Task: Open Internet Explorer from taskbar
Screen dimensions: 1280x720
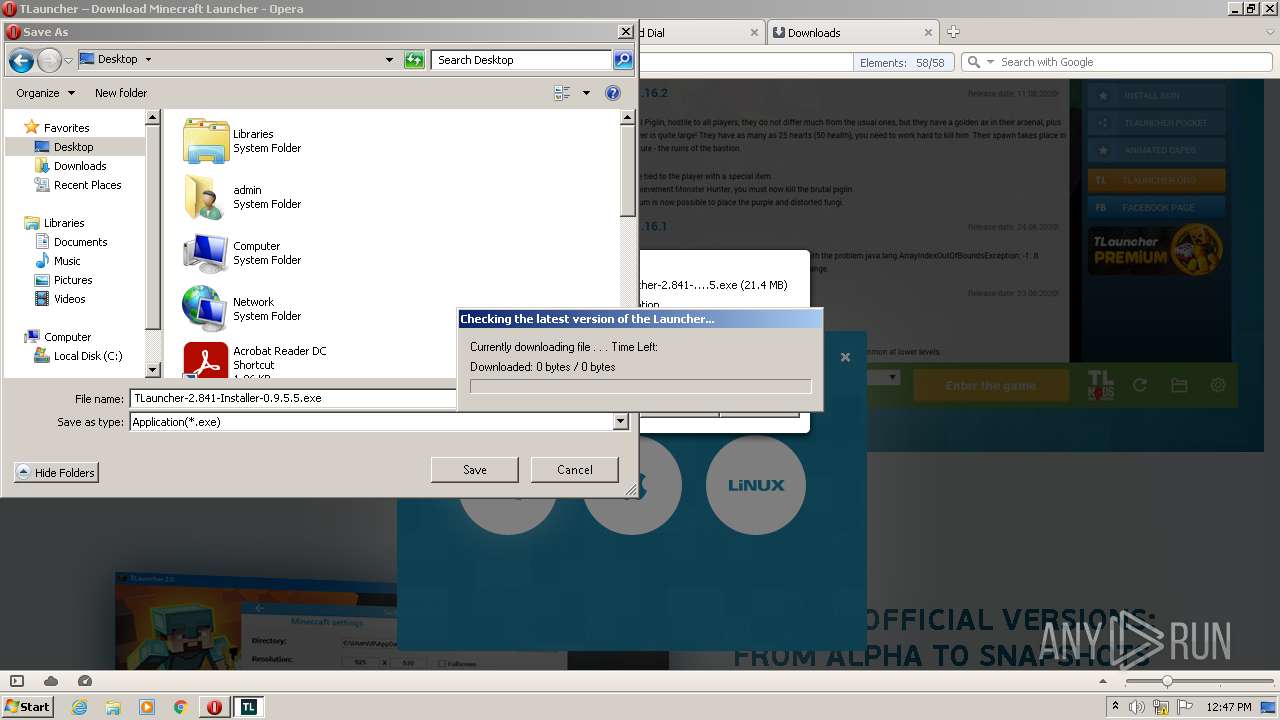Action: pyautogui.click(x=80, y=707)
